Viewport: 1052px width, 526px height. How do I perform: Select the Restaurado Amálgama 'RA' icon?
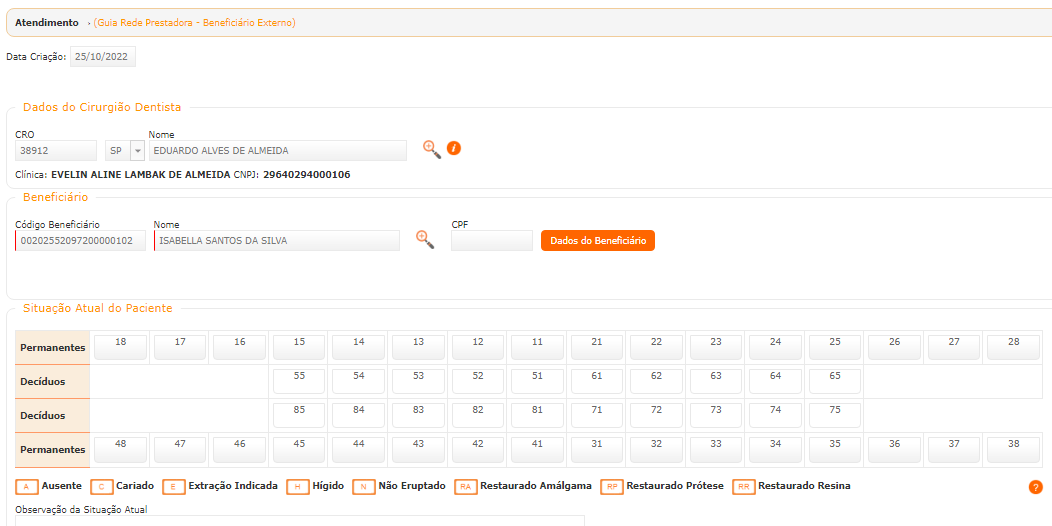point(465,487)
